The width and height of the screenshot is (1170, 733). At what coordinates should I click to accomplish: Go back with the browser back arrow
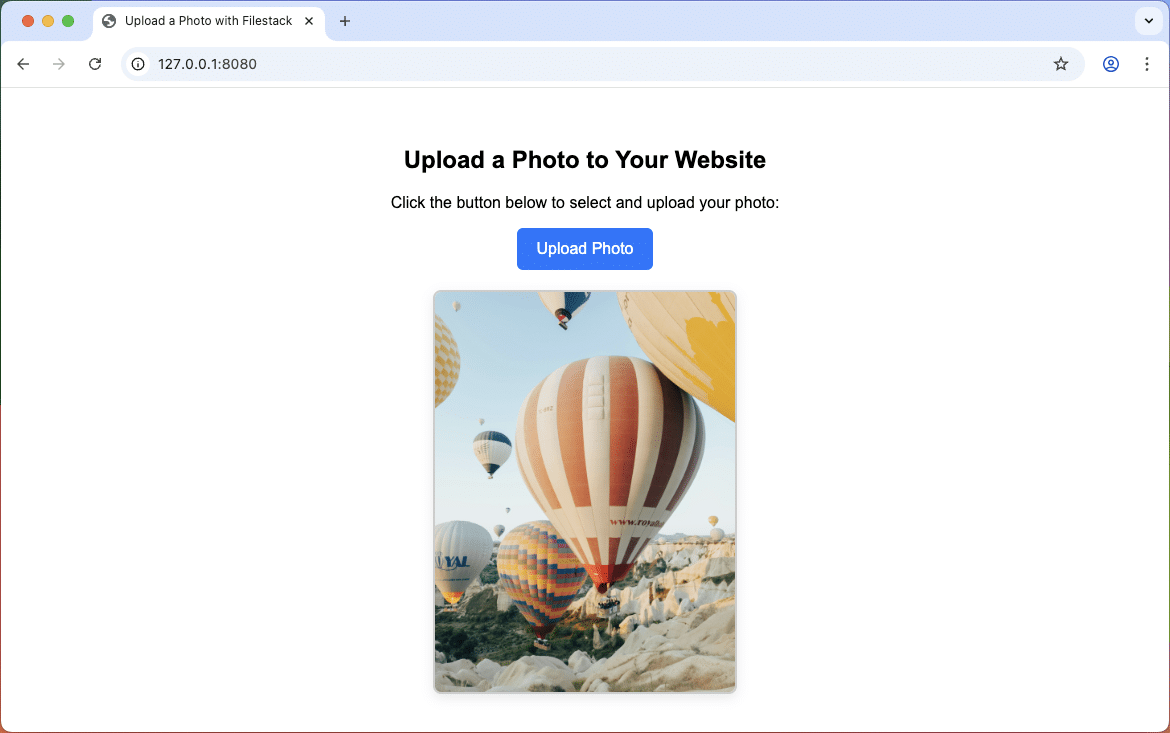click(23, 64)
